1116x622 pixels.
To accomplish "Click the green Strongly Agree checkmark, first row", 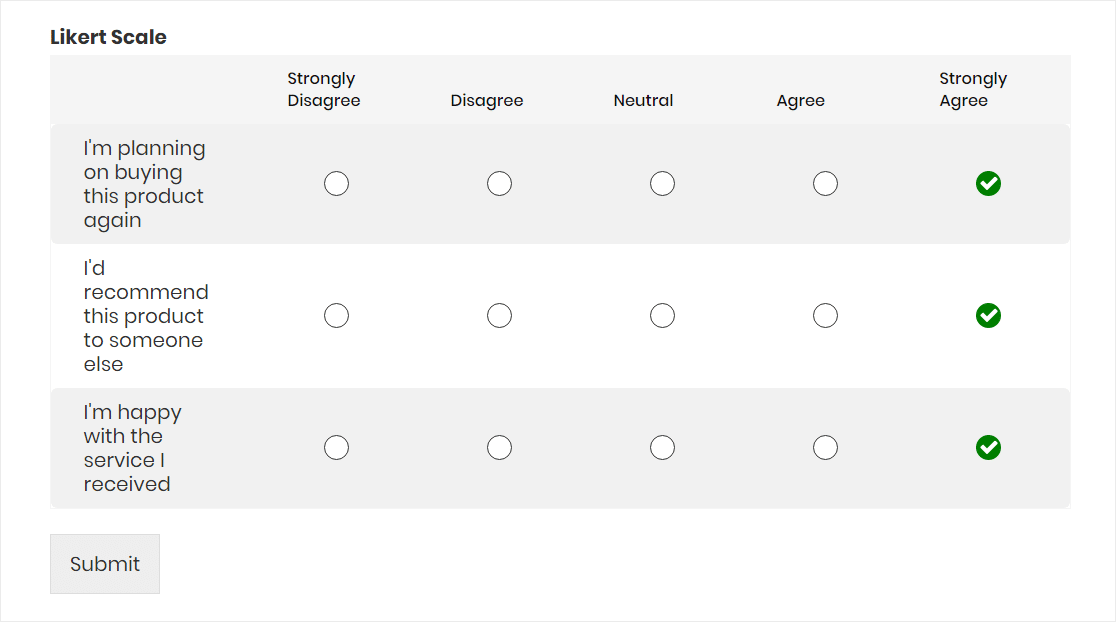I will click(x=988, y=183).
